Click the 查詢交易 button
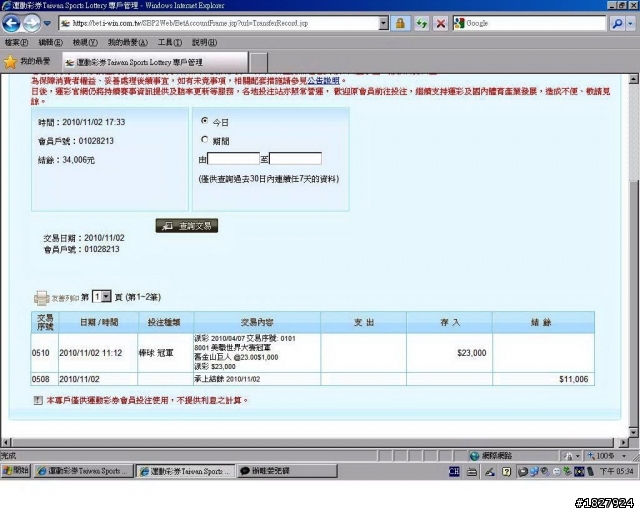Screen dimensions: 640x511 (187, 226)
